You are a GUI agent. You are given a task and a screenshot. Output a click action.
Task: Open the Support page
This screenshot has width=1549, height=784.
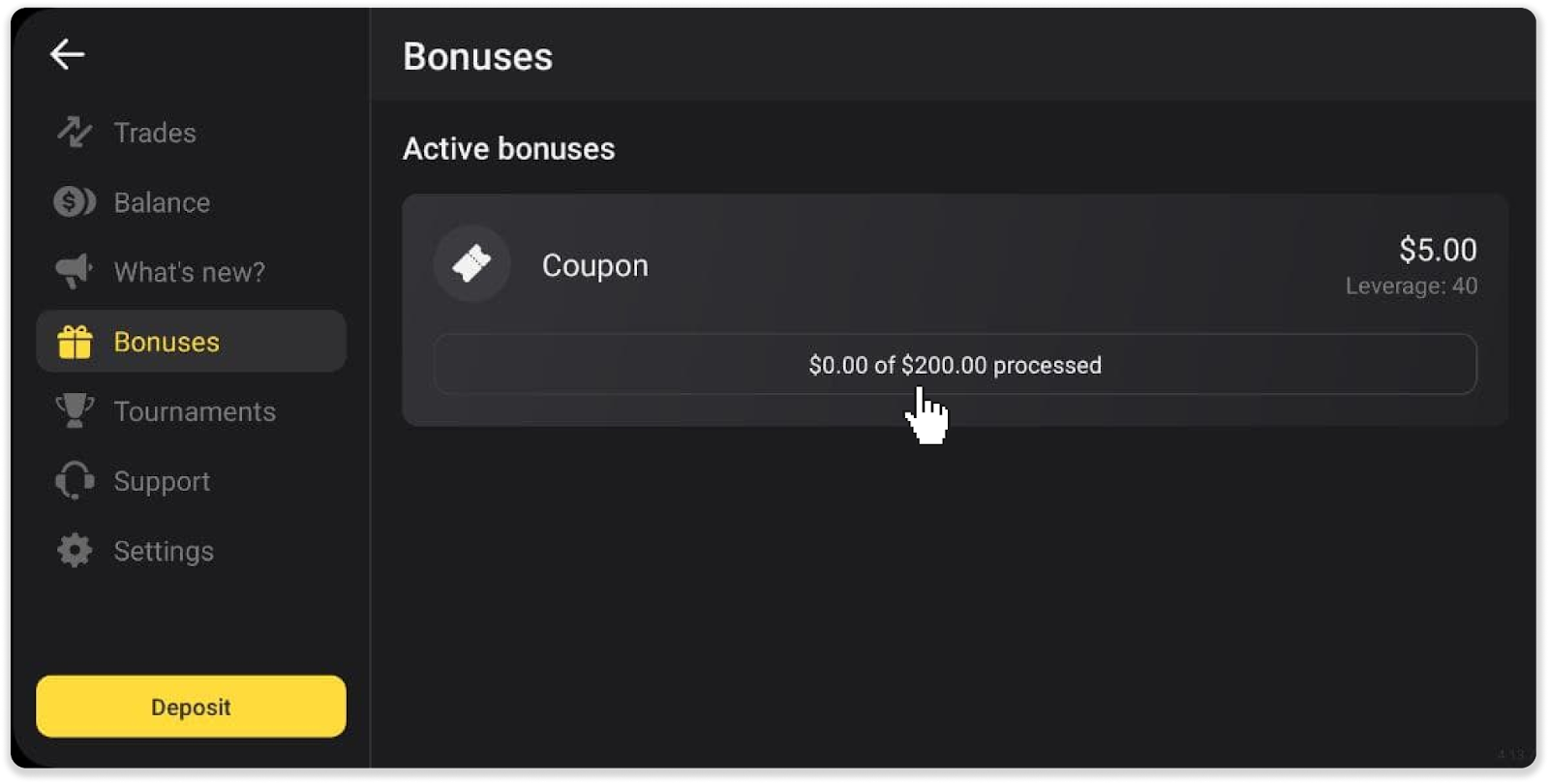tap(162, 480)
